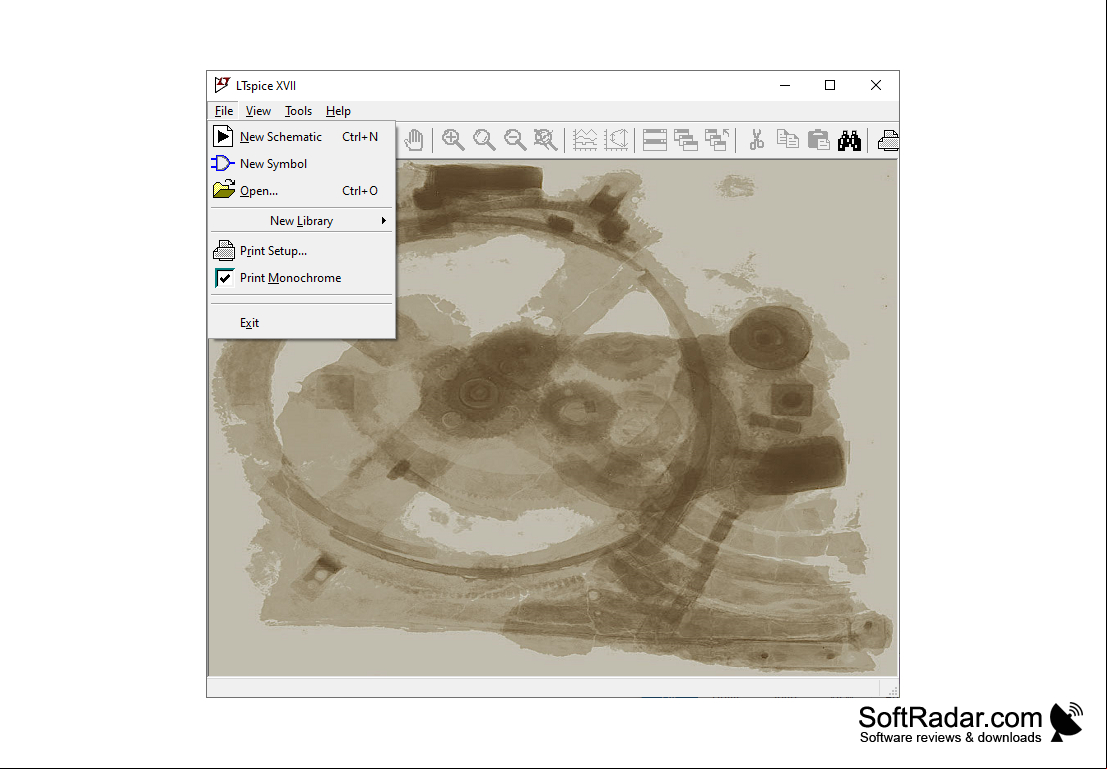Open Print Setup... from the menu
Image resolution: width=1107 pixels, height=769 pixels.
click(x=301, y=251)
